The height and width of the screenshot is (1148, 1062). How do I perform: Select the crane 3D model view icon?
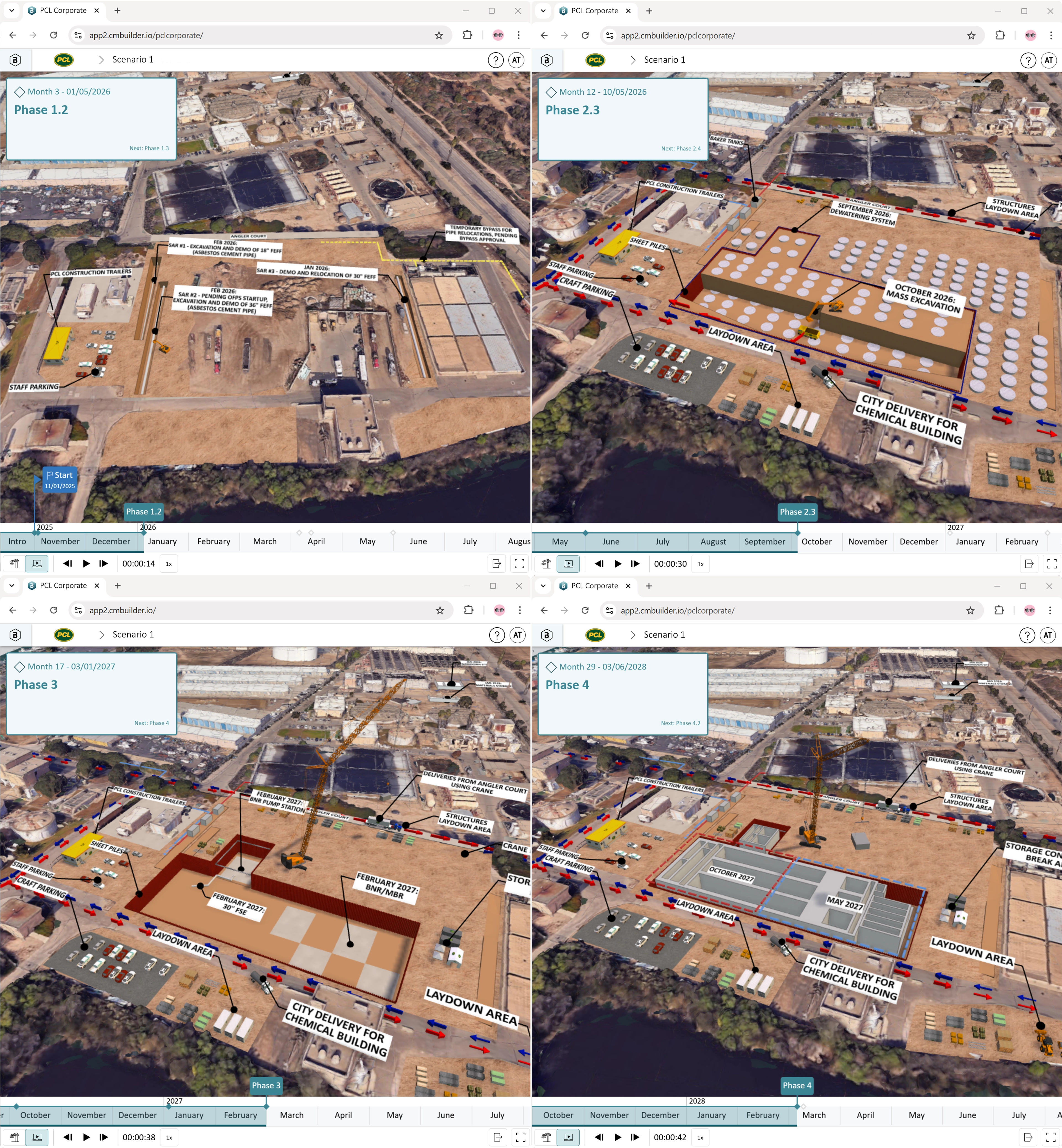tap(15, 563)
